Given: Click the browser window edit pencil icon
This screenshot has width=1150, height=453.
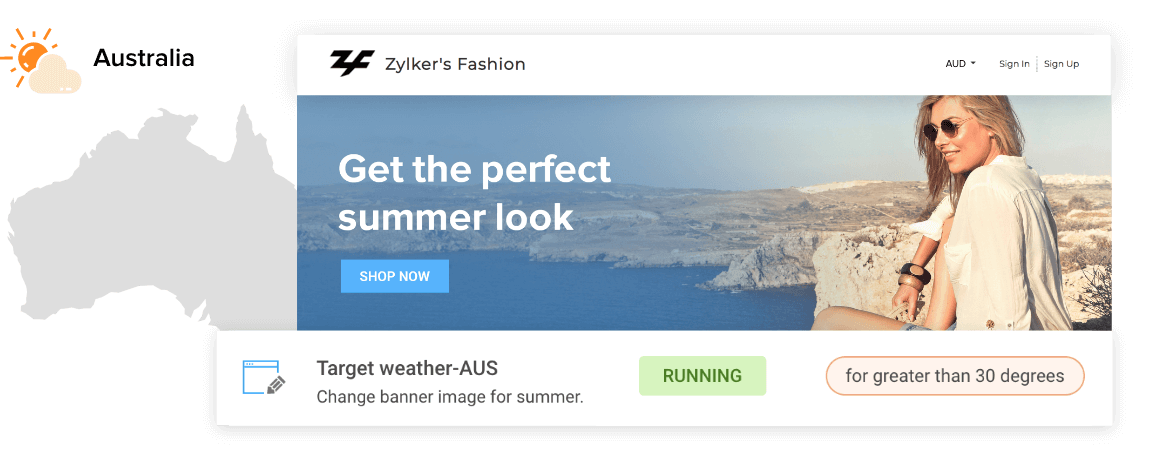Looking at the screenshot, I should tap(263, 378).
